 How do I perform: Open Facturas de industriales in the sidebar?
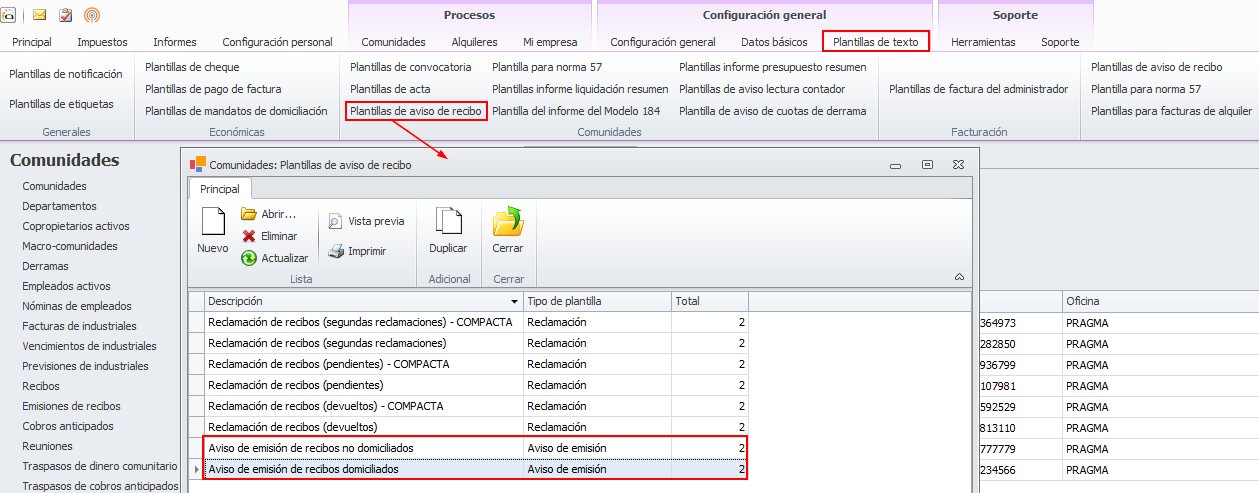(x=79, y=326)
